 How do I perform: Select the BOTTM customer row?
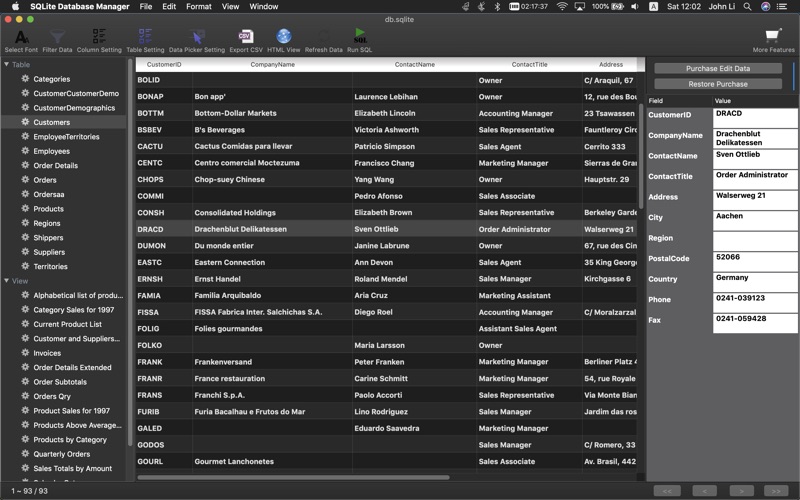click(x=386, y=113)
